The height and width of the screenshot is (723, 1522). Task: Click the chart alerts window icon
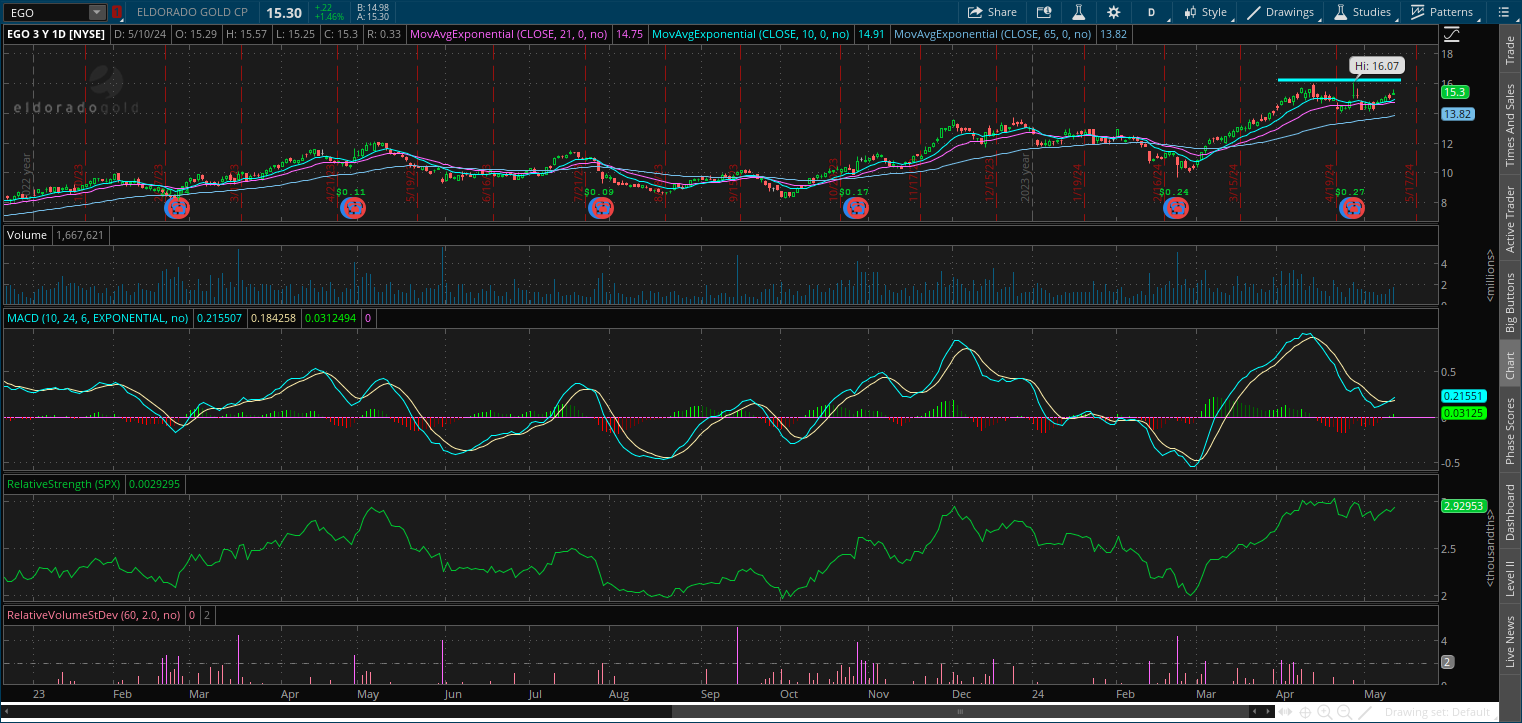[x=1044, y=12]
